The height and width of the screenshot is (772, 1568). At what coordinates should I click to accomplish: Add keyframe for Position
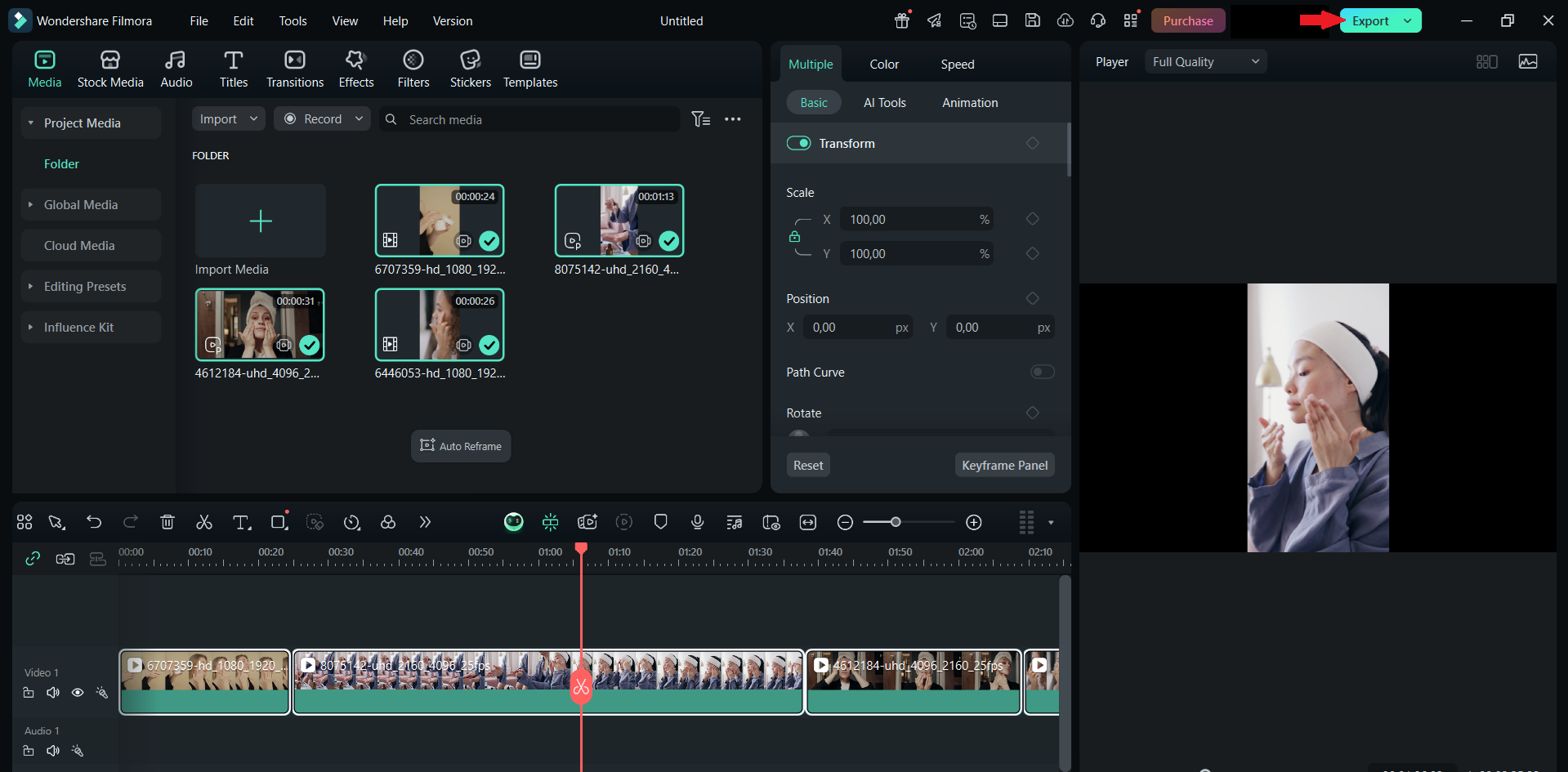[1033, 299]
